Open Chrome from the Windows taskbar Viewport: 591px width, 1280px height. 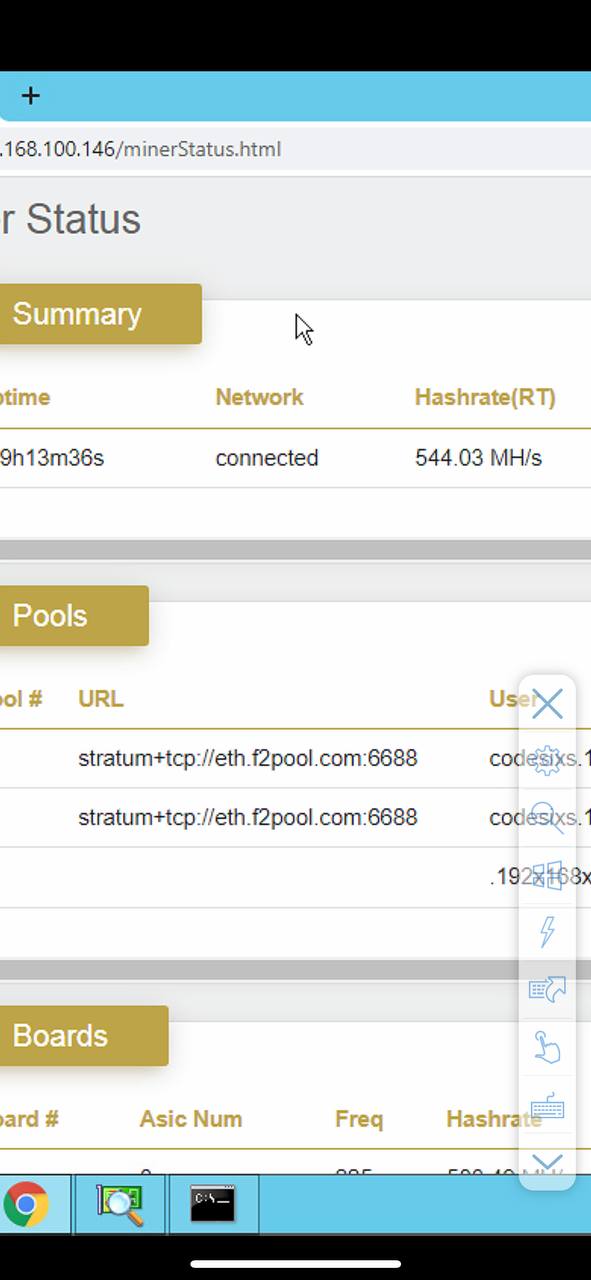26,1204
